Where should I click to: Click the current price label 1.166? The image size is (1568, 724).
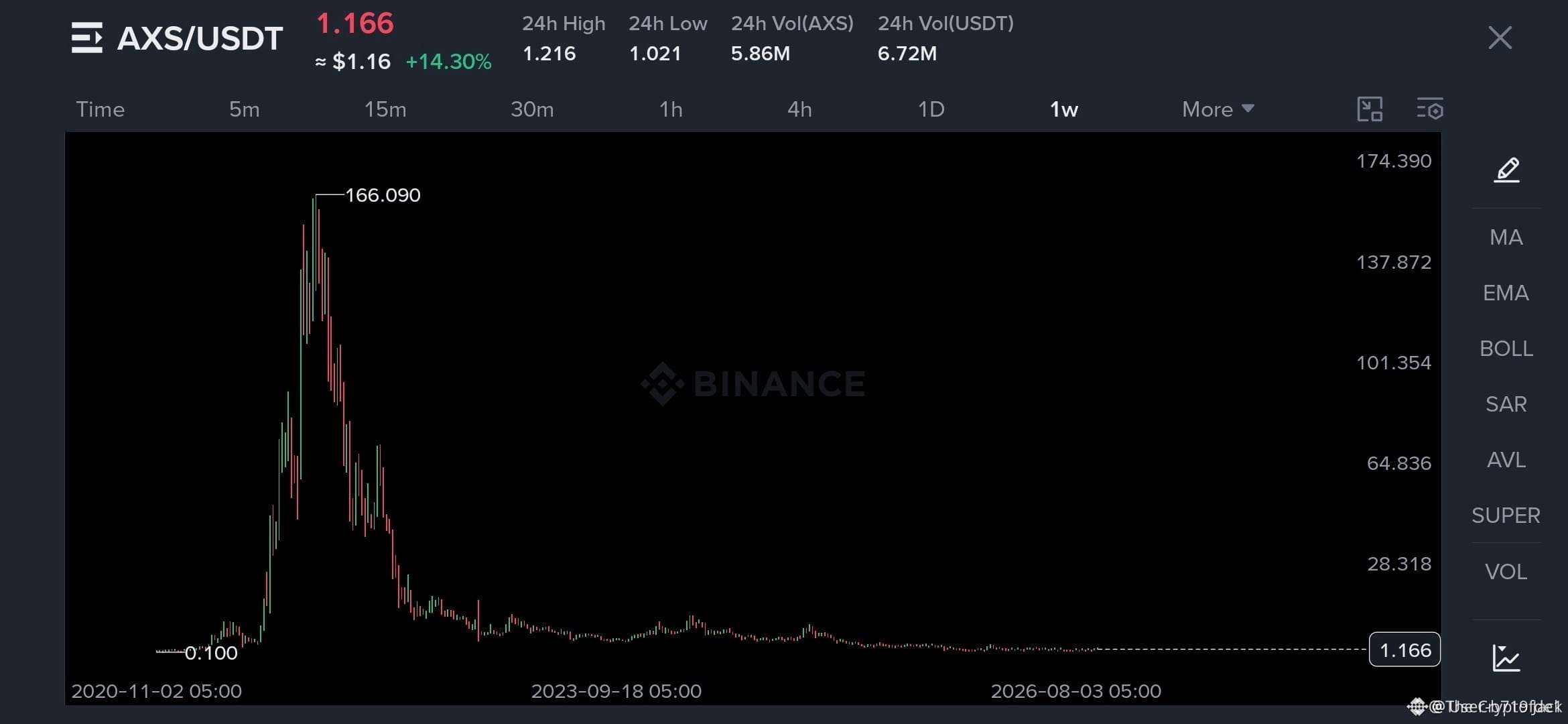(x=1404, y=650)
